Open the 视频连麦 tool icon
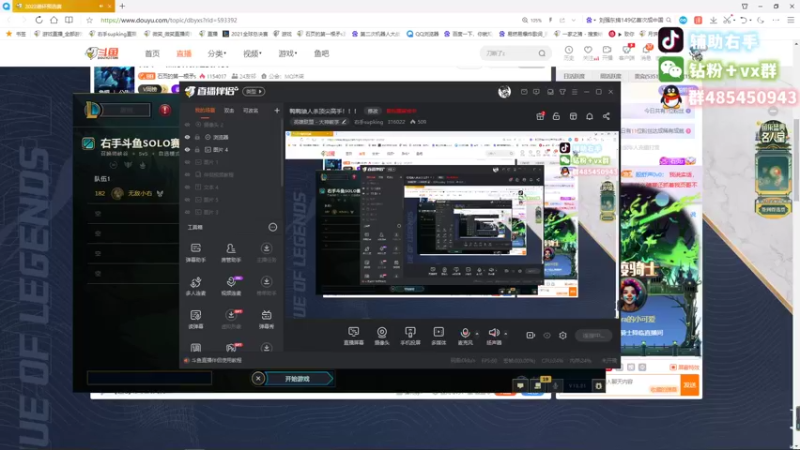This screenshot has width=800, height=450. (x=231, y=286)
